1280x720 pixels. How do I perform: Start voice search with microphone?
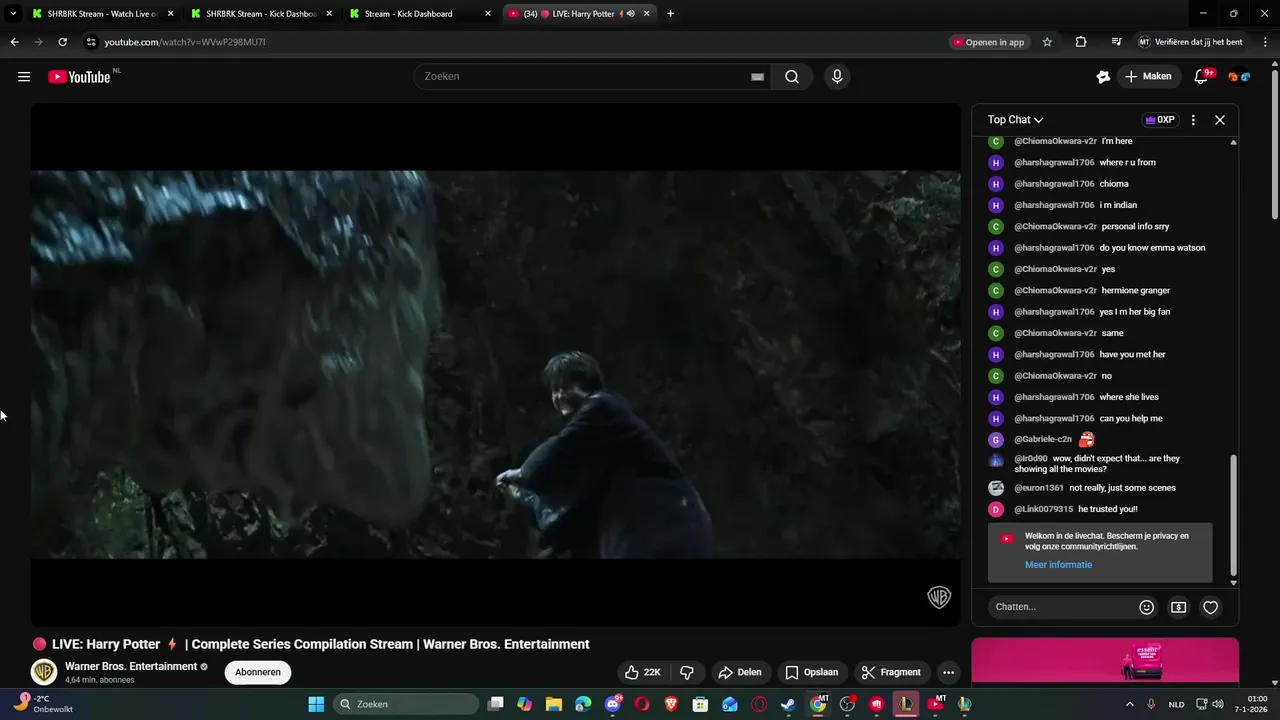(837, 77)
